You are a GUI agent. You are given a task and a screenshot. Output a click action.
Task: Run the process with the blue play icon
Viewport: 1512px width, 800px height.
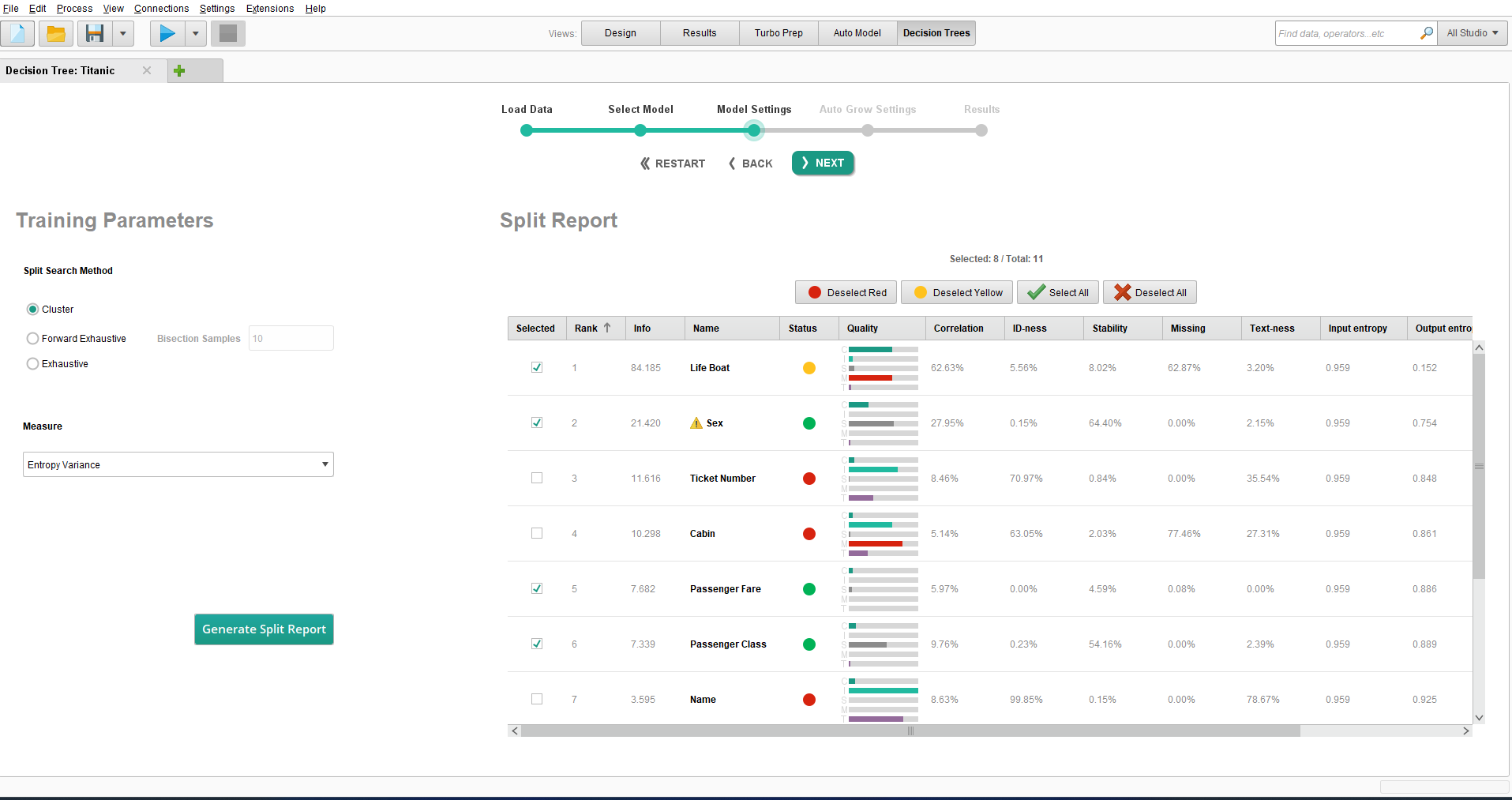coord(167,33)
